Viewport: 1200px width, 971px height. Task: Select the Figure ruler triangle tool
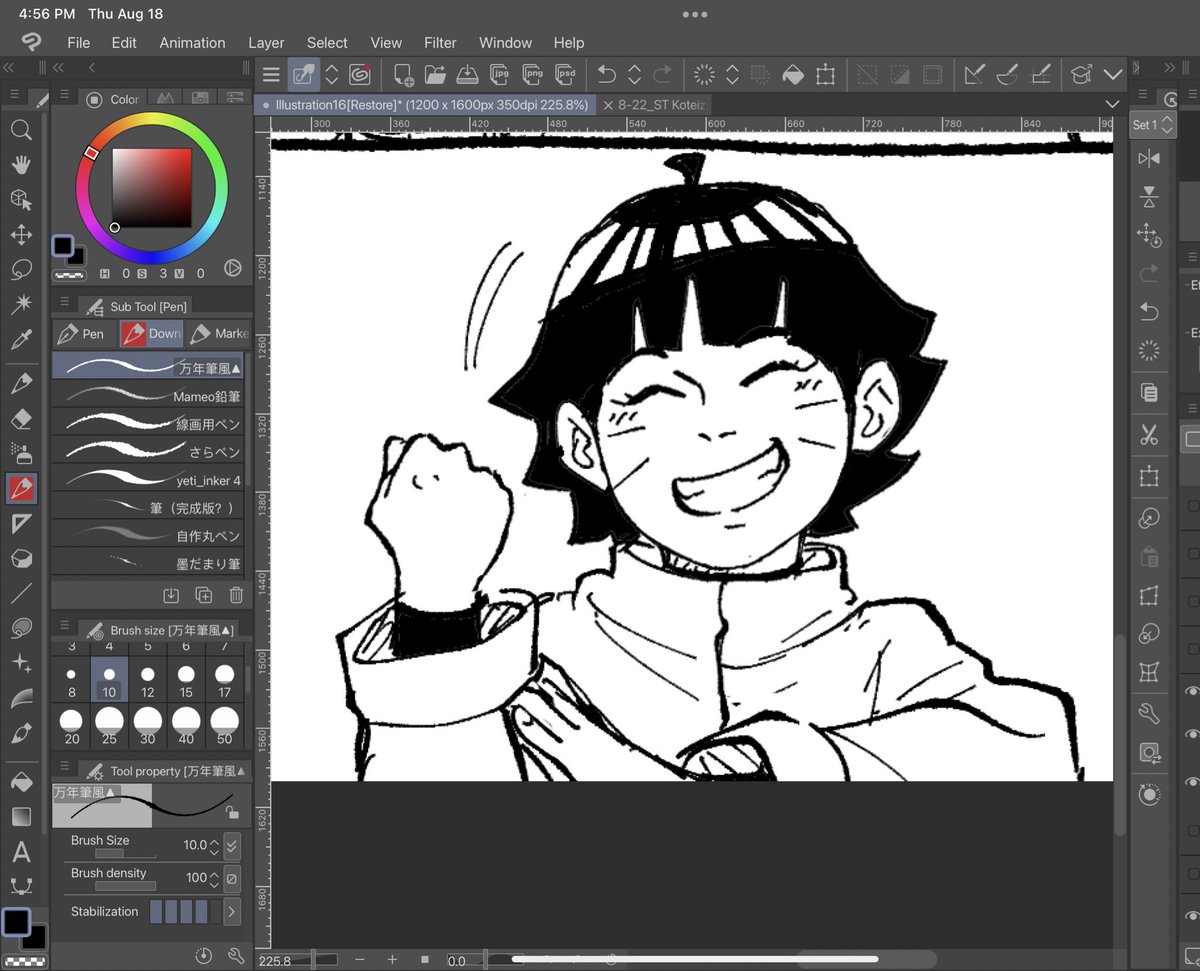[x=21, y=524]
